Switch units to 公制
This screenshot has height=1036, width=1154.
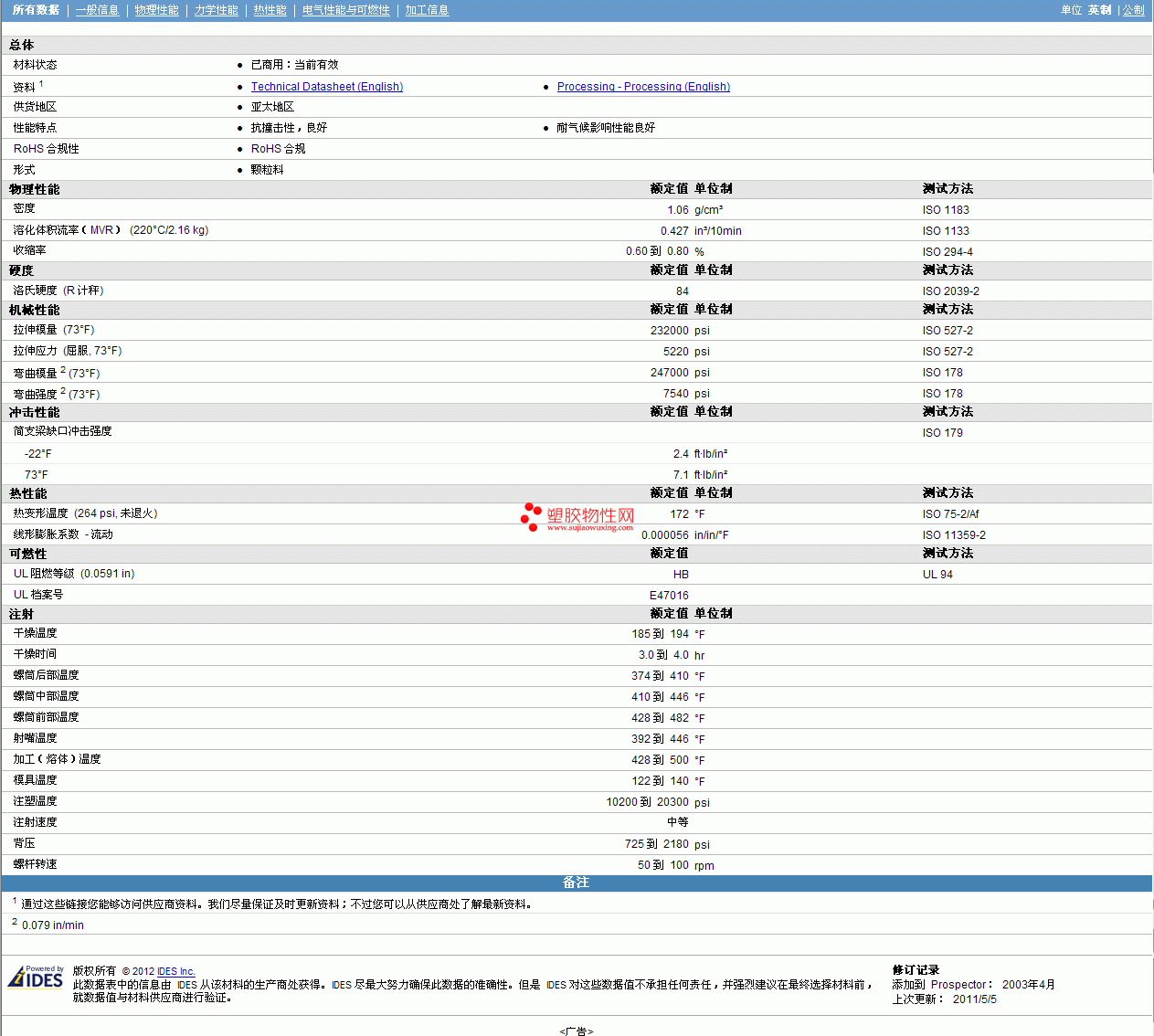point(1133,10)
